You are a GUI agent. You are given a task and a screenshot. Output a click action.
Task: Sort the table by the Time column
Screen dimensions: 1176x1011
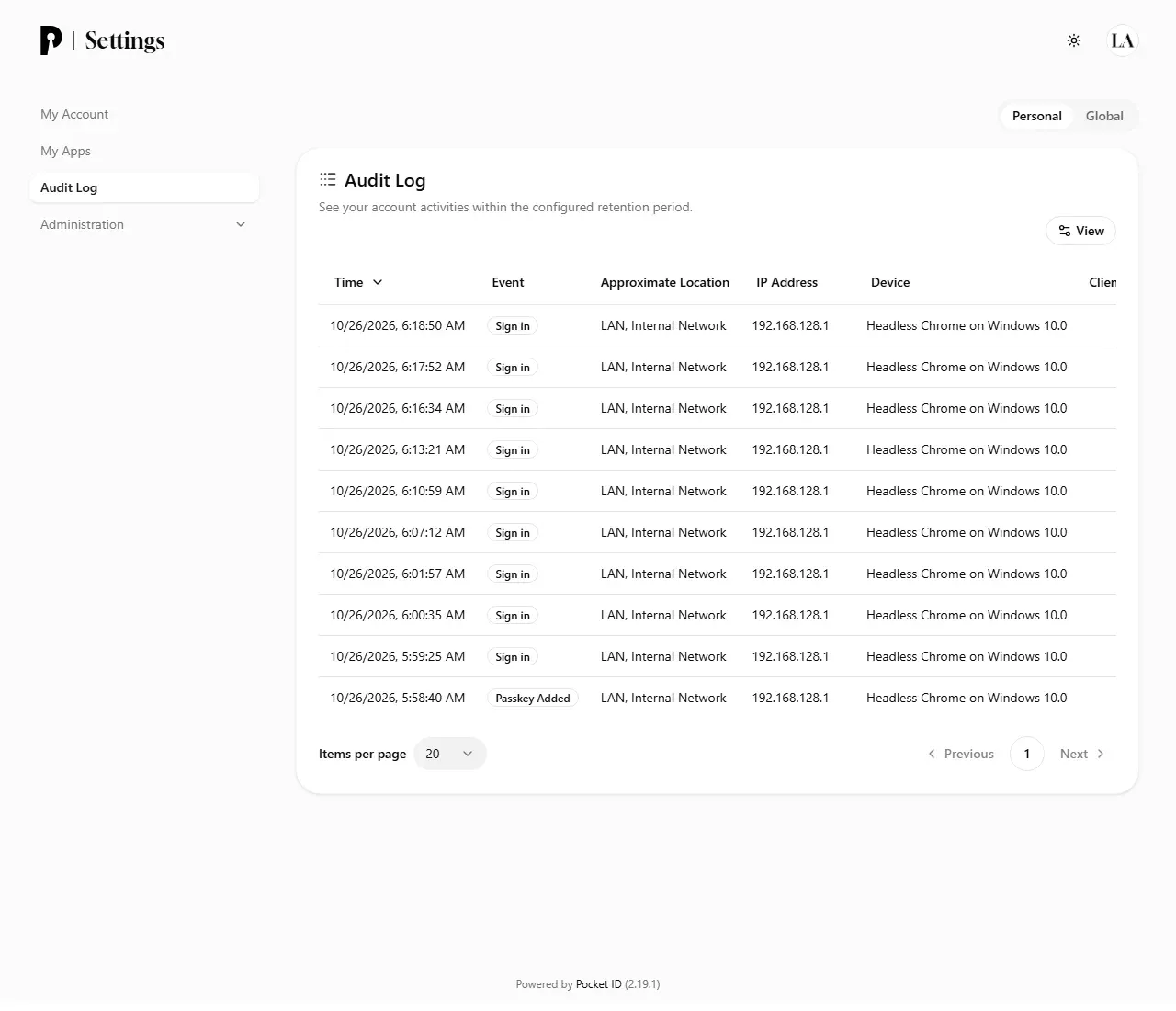[x=358, y=282]
